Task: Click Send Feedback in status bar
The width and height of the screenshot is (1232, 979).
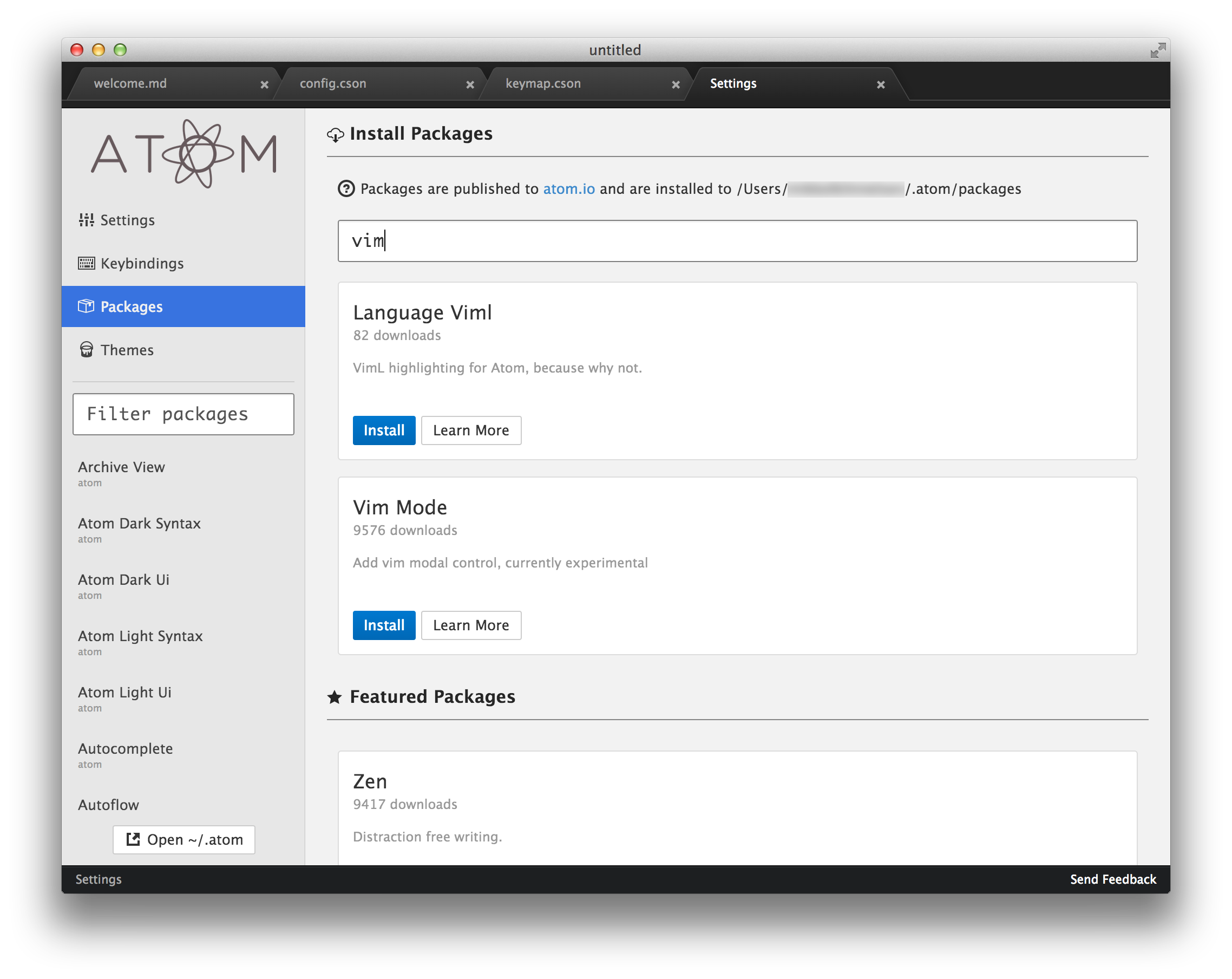Action: (x=1113, y=879)
